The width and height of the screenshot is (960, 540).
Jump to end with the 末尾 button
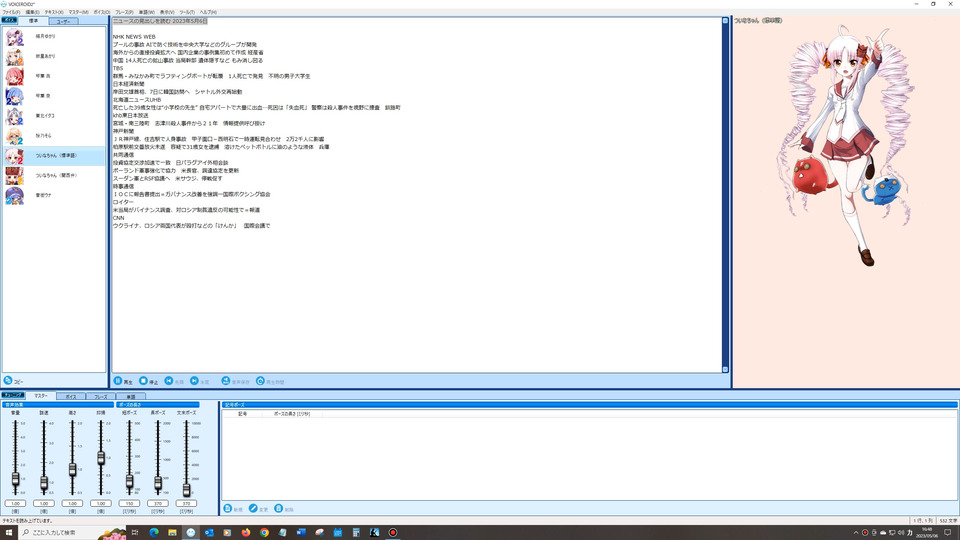(x=200, y=381)
